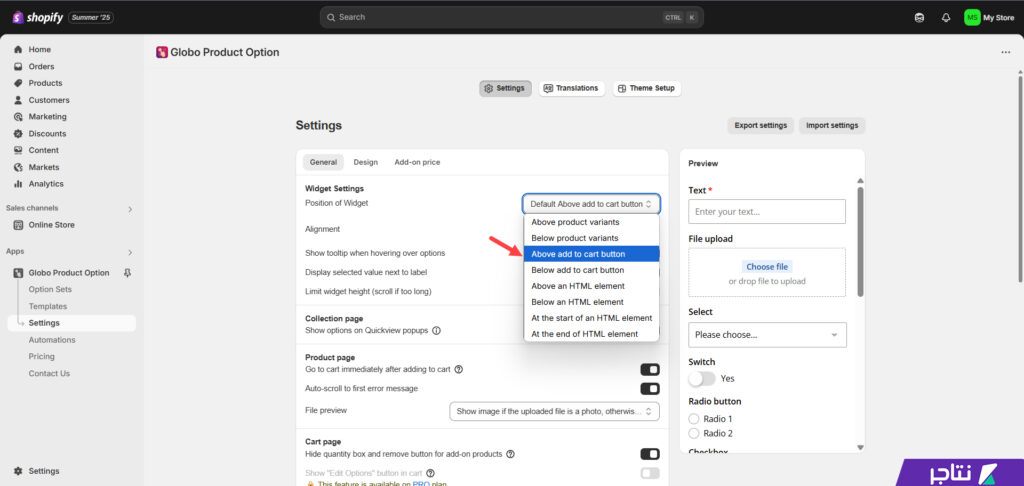Click the Content icon in sidebar

[x=18, y=150]
